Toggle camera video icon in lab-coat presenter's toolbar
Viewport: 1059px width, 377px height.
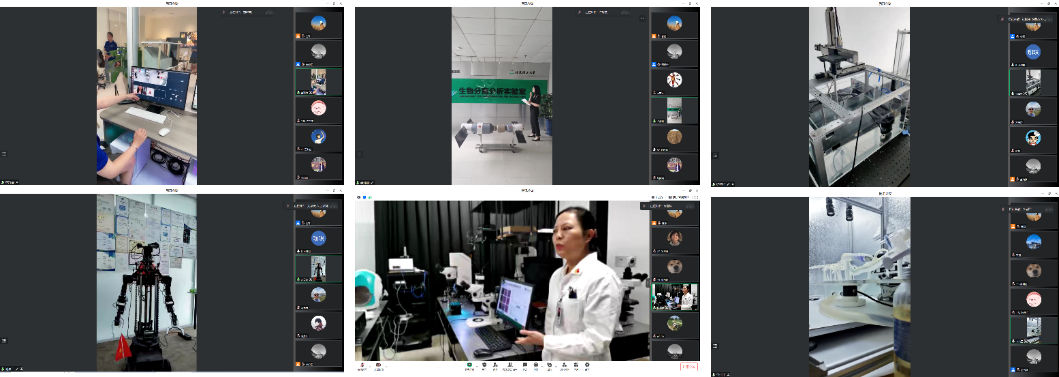click(x=378, y=365)
